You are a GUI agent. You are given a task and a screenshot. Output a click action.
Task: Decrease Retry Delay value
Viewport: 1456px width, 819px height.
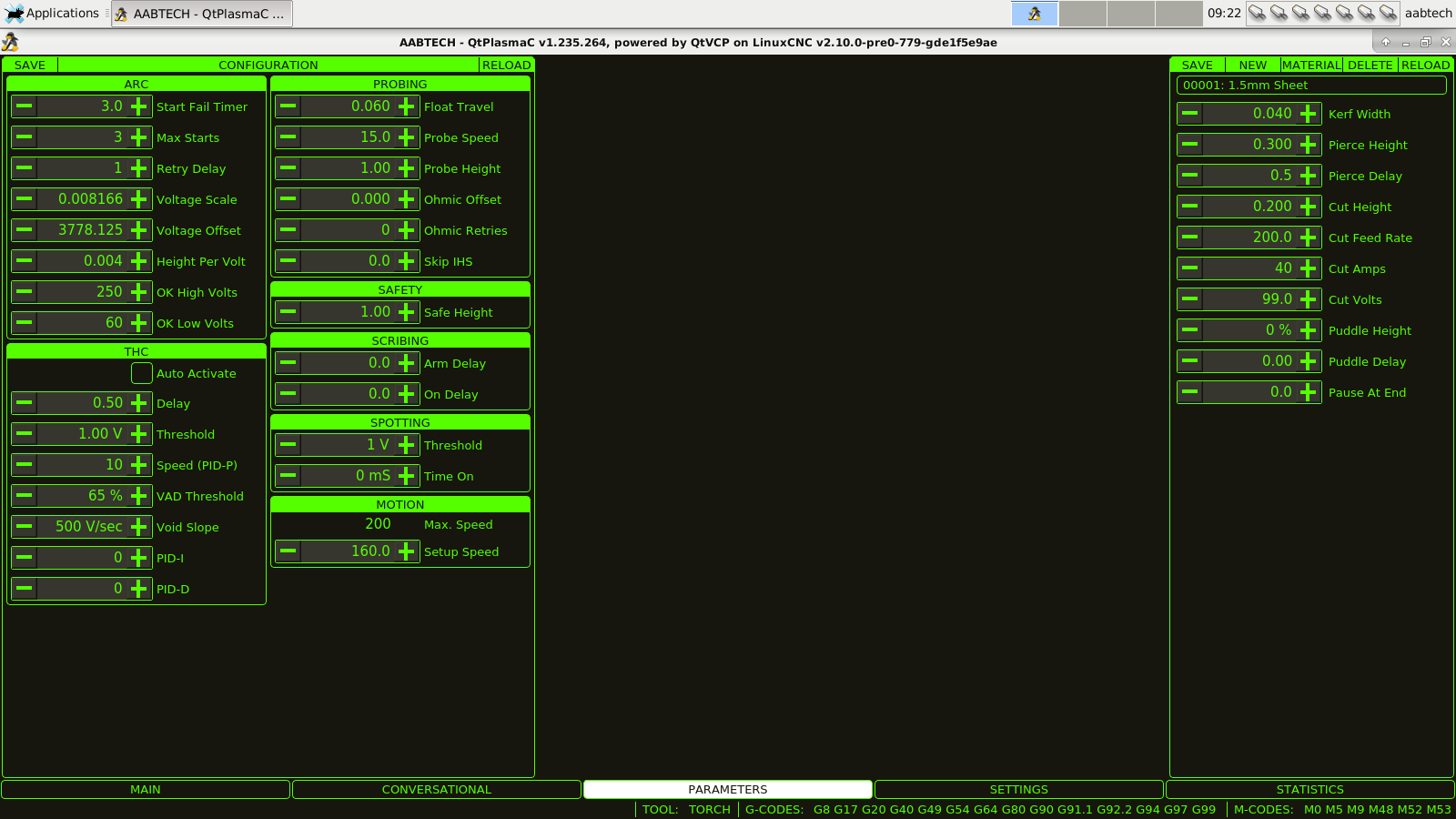(25, 168)
